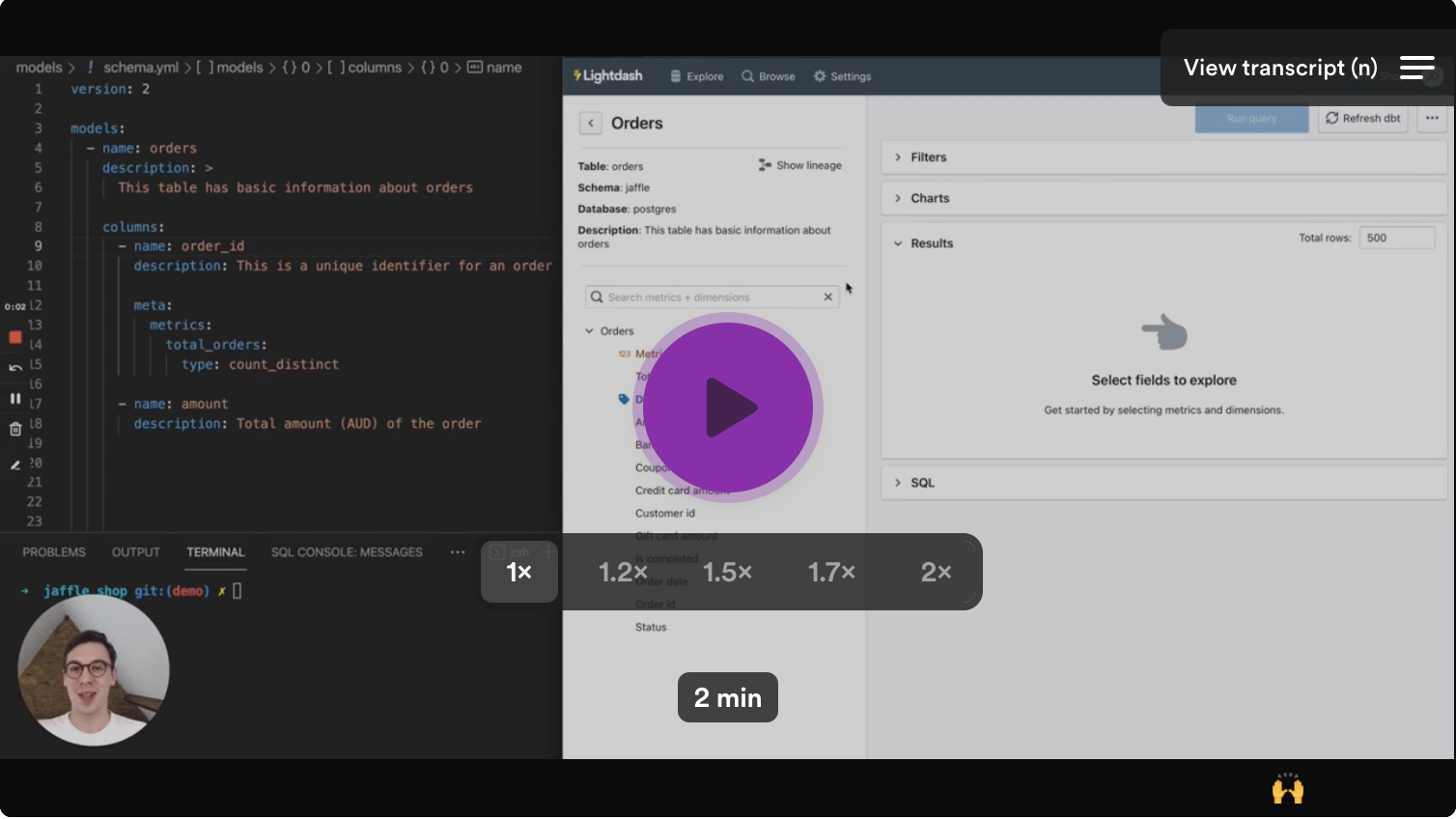The height and width of the screenshot is (819, 1456).
Task: Click the raised hands emoji reaction
Action: point(1287,789)
